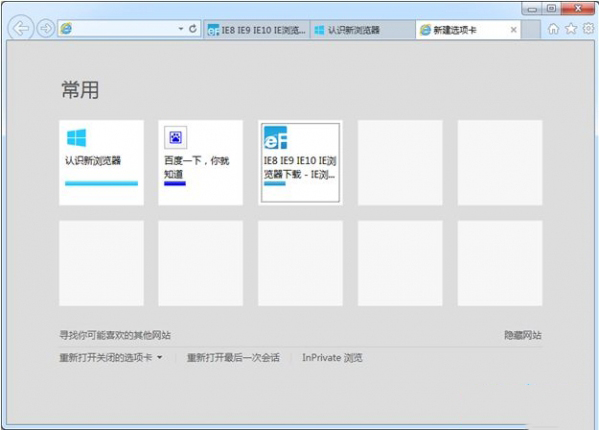Screen dimensions: 599x430
Task: Click the browser Back arrow button
Action: (x=21, y=28)
